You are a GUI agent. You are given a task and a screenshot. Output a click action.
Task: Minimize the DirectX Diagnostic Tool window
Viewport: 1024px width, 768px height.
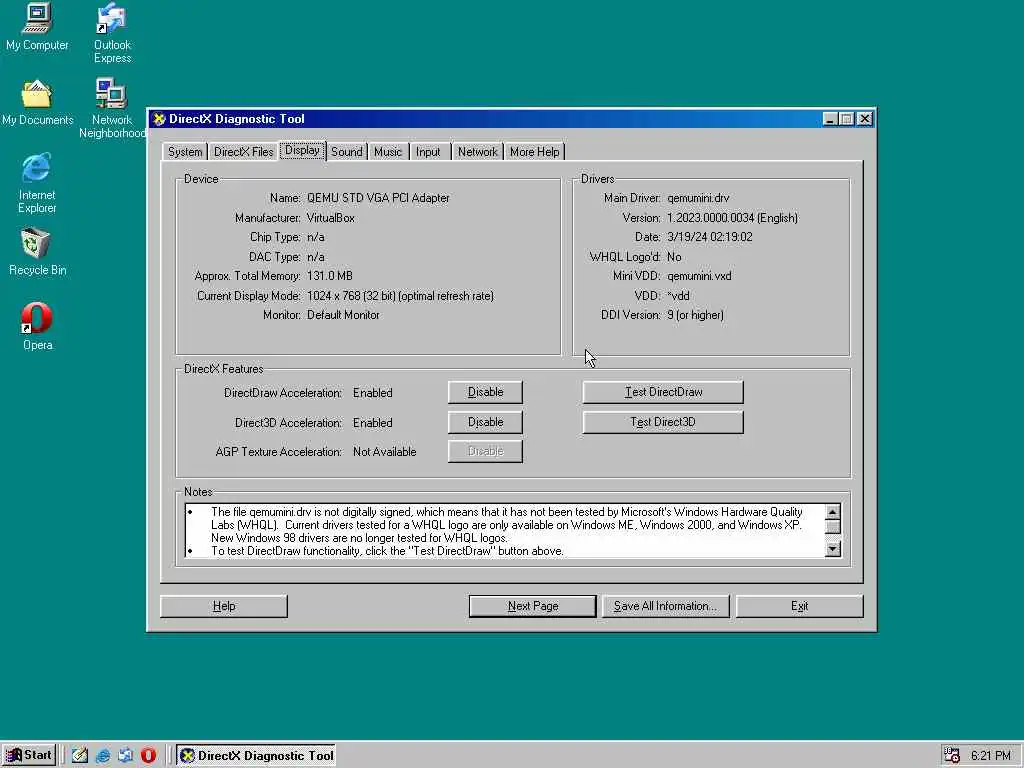830,119
